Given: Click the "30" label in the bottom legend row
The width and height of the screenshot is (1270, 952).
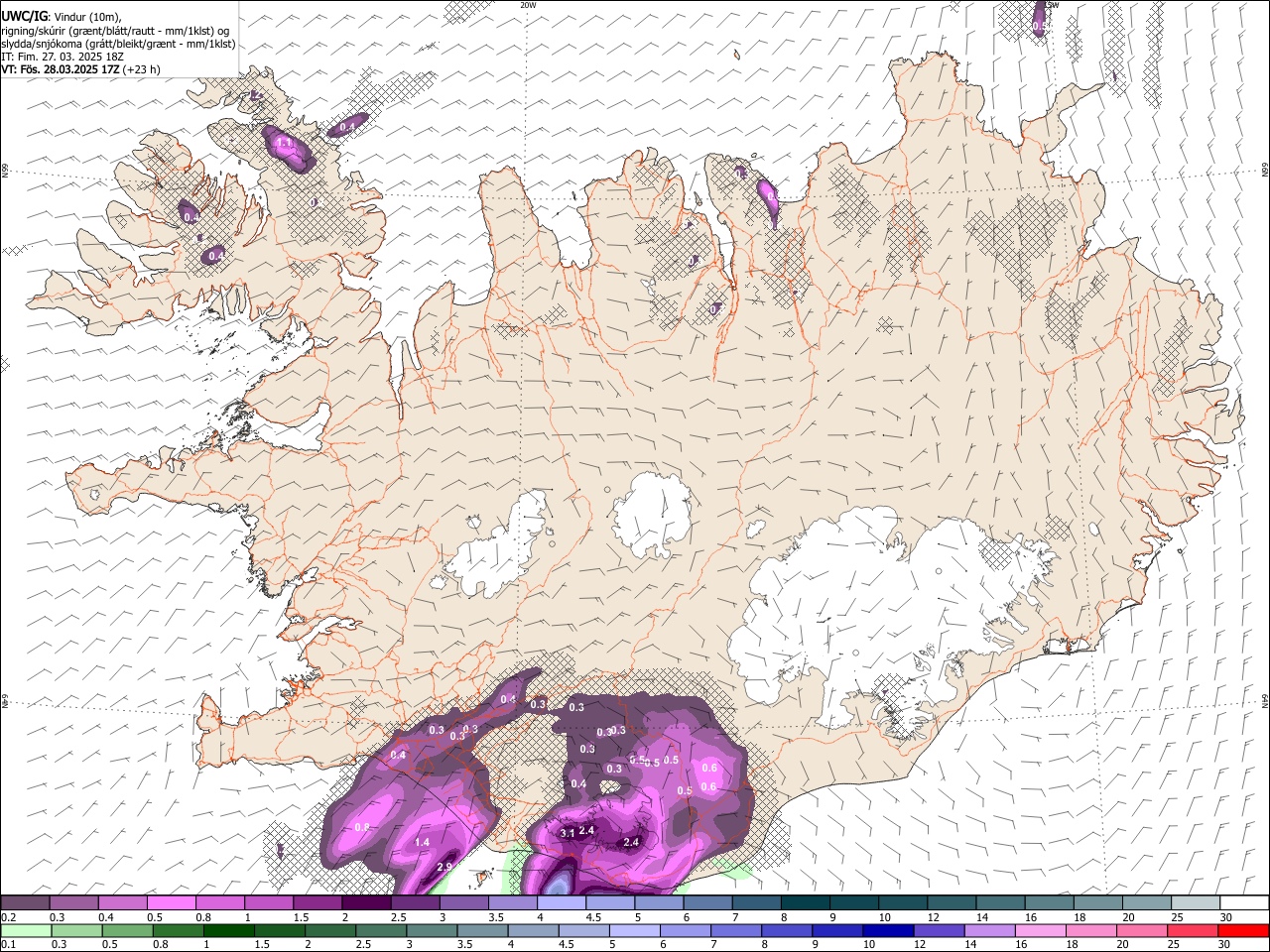Looking at the screenshot, I should tap(1224, 945).
